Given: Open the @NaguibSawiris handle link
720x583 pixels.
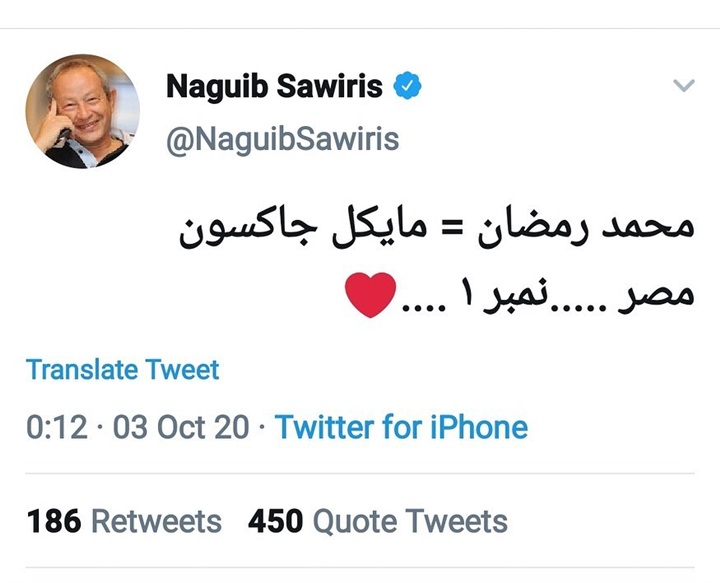Looking at the screenshot, I should pyautogui.click(x=282, y=138).
